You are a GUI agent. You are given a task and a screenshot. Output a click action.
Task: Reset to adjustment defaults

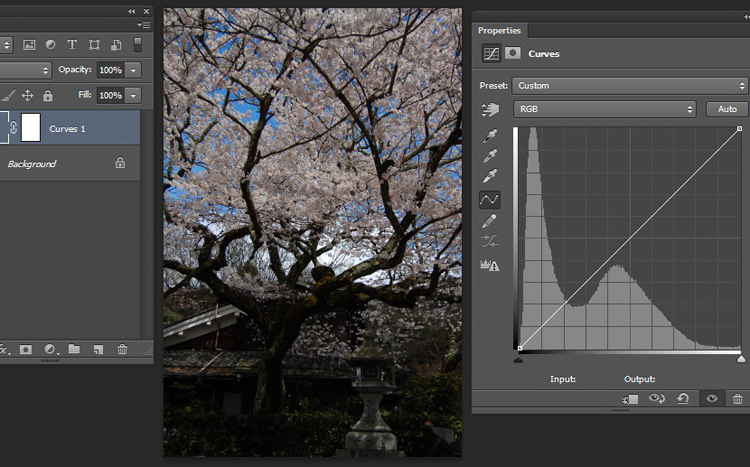point(683,398)
